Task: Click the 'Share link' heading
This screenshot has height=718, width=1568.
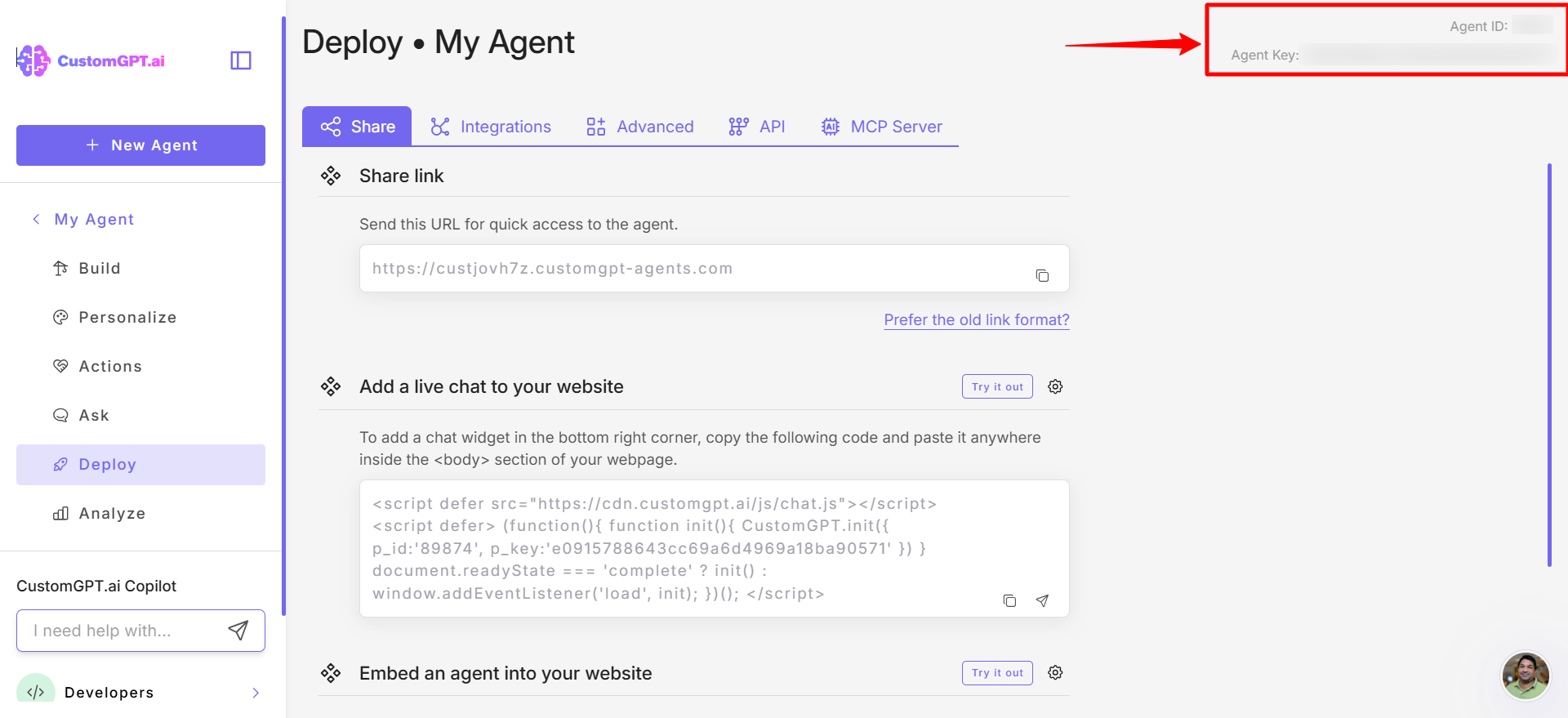Action: pyautogui.click(x=402, y=176)
